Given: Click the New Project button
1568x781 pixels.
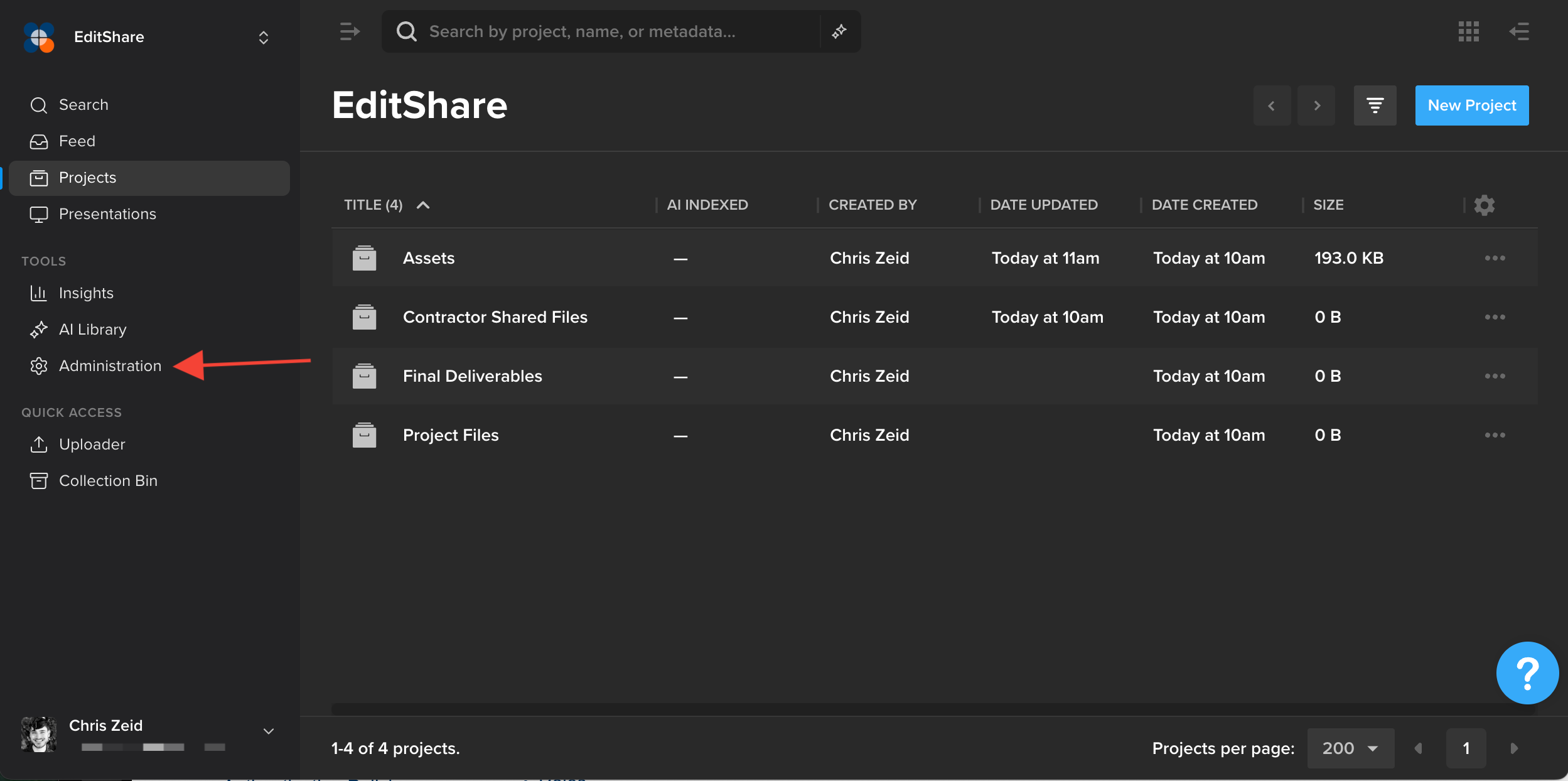Looking at the screenshot, I should coord(1472,105).
